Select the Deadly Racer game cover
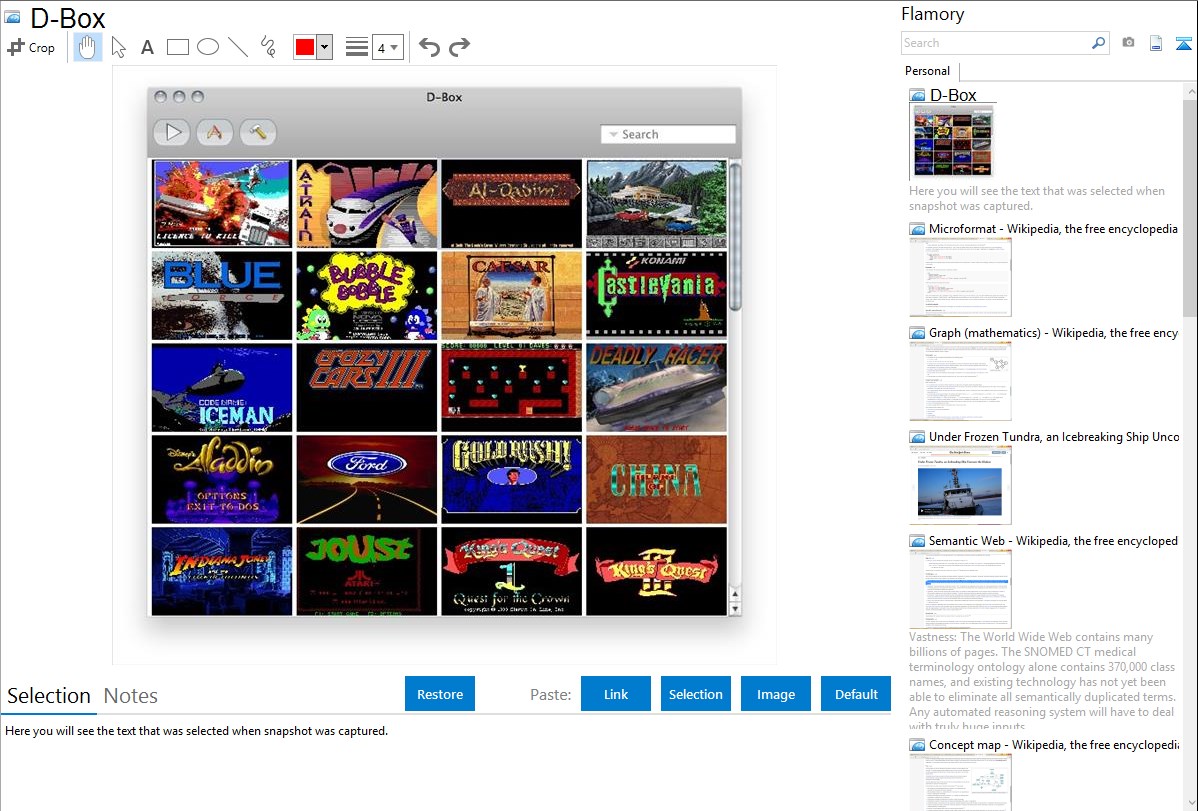The image size is (1198, 811). pos(656,388)
